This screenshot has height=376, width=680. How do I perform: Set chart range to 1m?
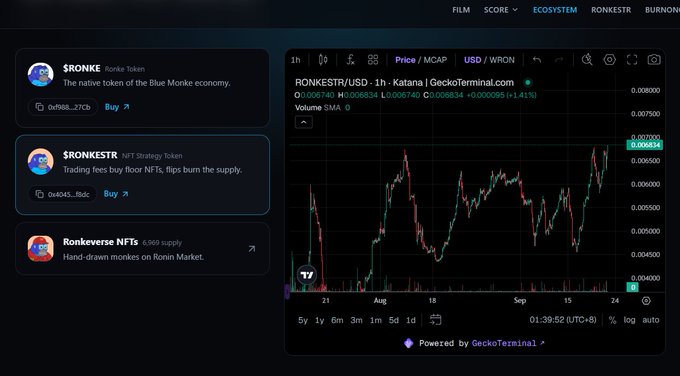pos(376,320)
